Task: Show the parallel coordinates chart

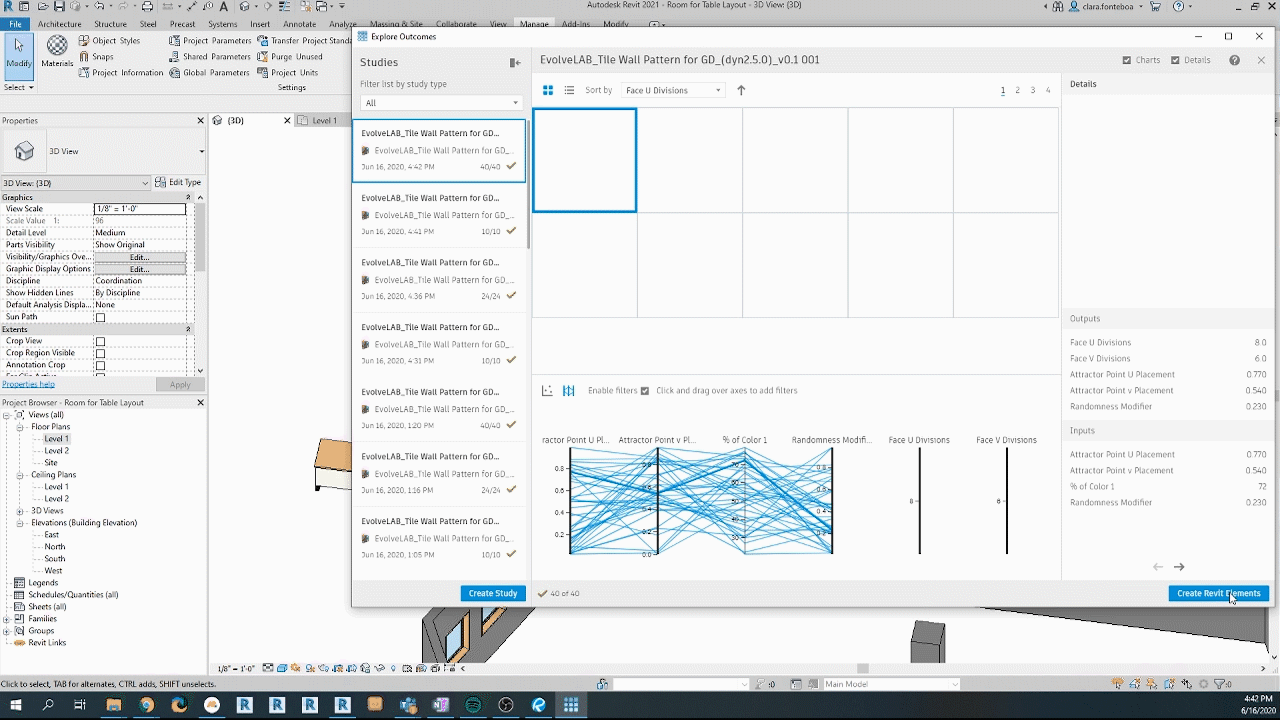Action: tap(568, 391)
